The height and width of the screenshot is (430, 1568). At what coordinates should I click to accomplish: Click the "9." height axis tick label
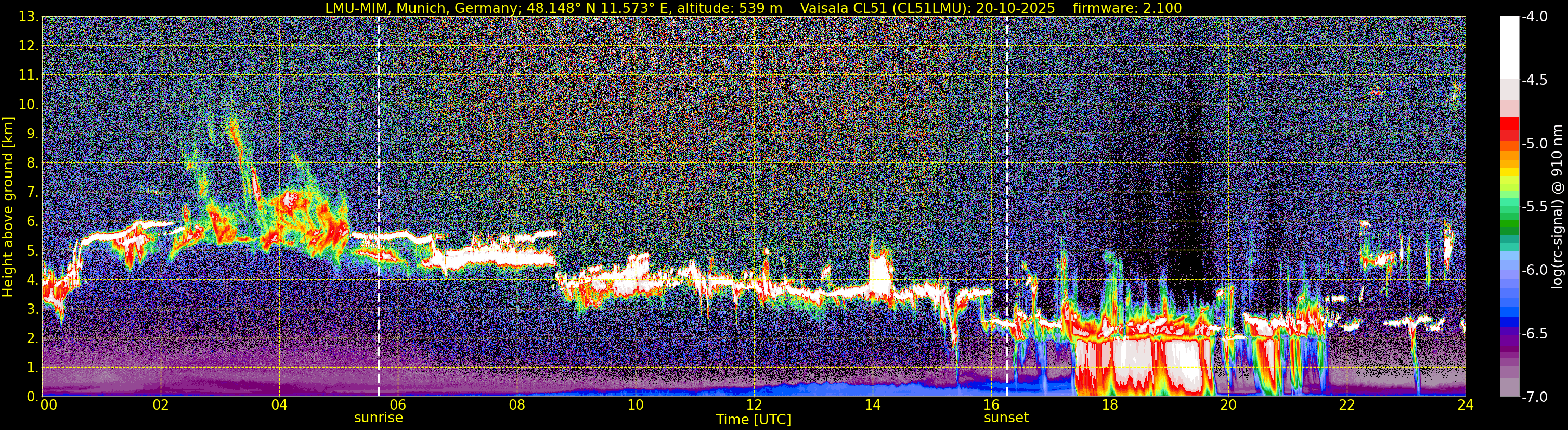33,133
